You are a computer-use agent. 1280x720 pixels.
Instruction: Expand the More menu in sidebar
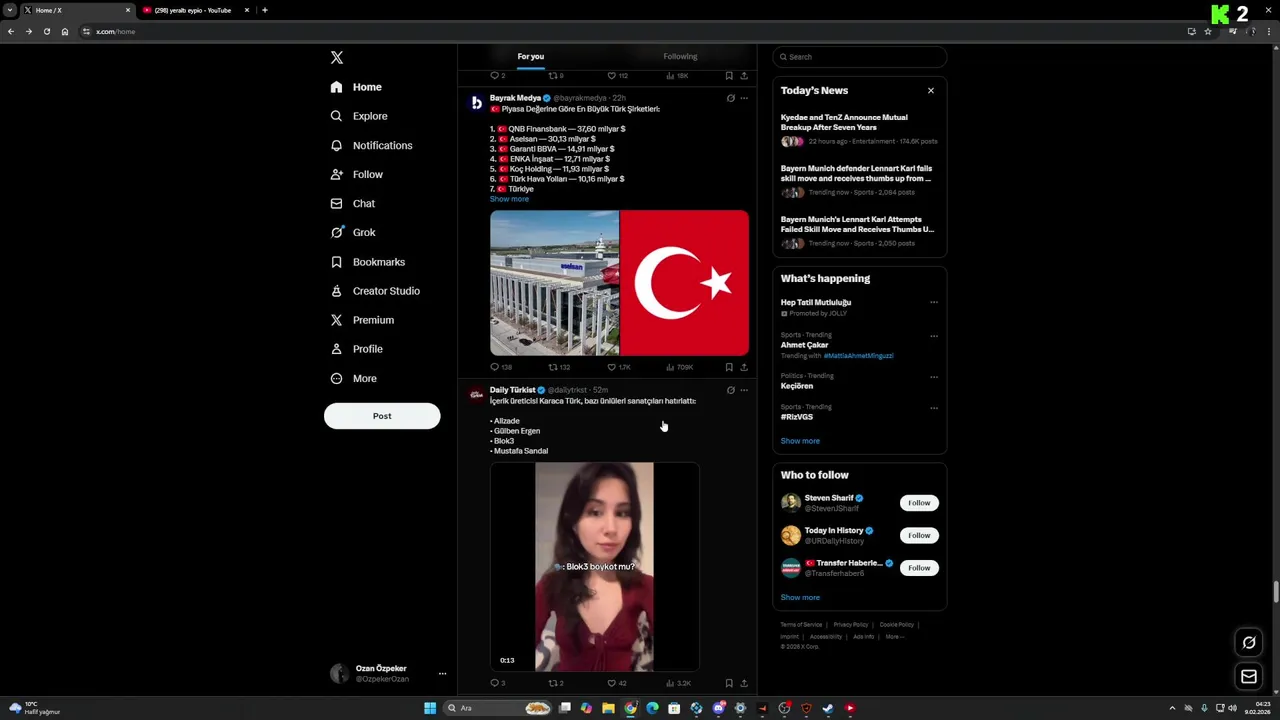point(354,378)
